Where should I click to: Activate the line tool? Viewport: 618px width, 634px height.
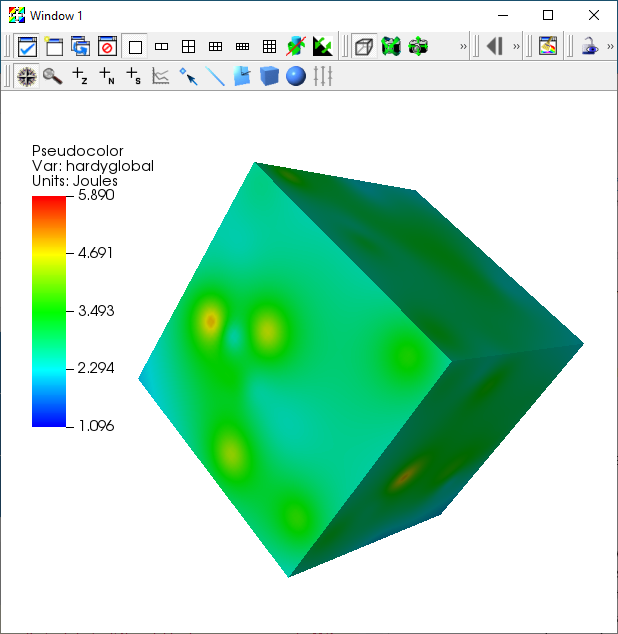(x=215, y=76)
